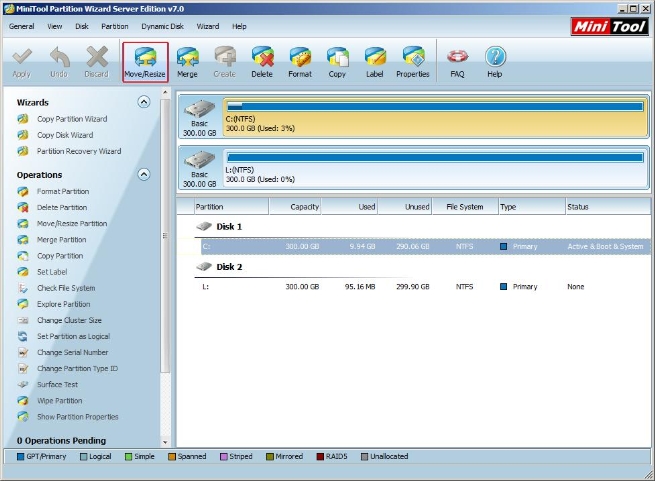Screen dimensions: 655x481
Task: Click the Apply checkmark toolbar icon
Action: point(22,57)
